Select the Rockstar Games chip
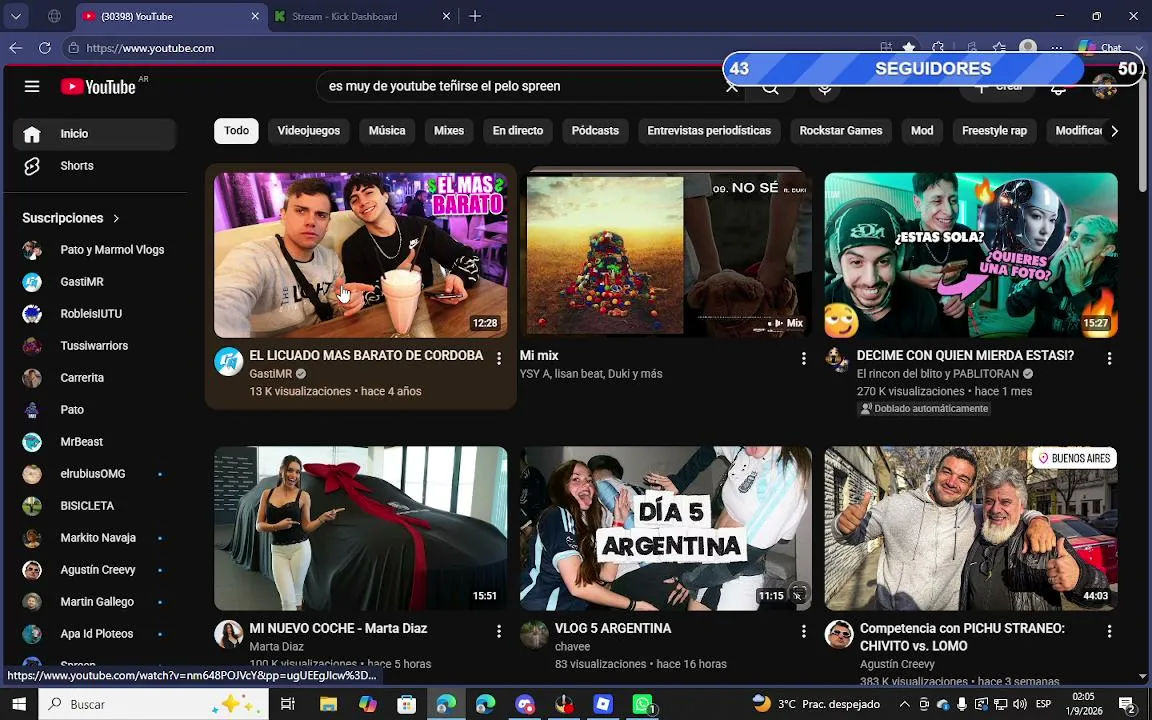Viewport: 1152px width, 720px height. [840, 131]
